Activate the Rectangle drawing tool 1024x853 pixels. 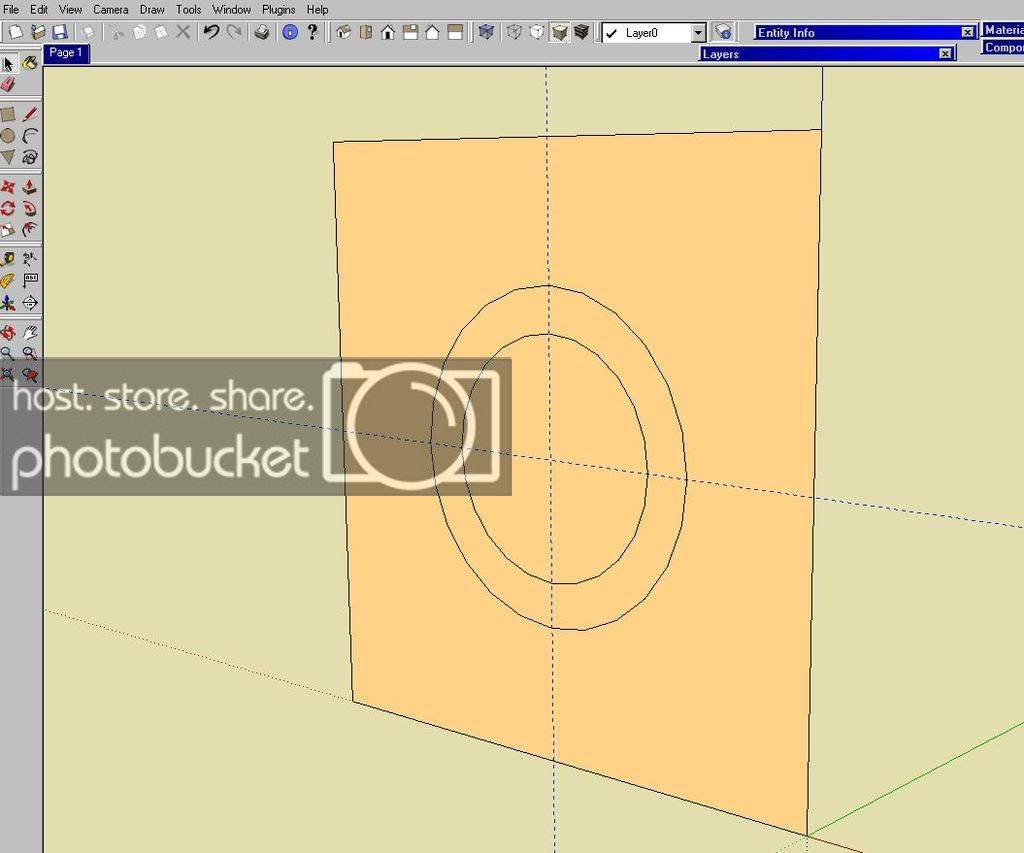click(x=8, y=115)
